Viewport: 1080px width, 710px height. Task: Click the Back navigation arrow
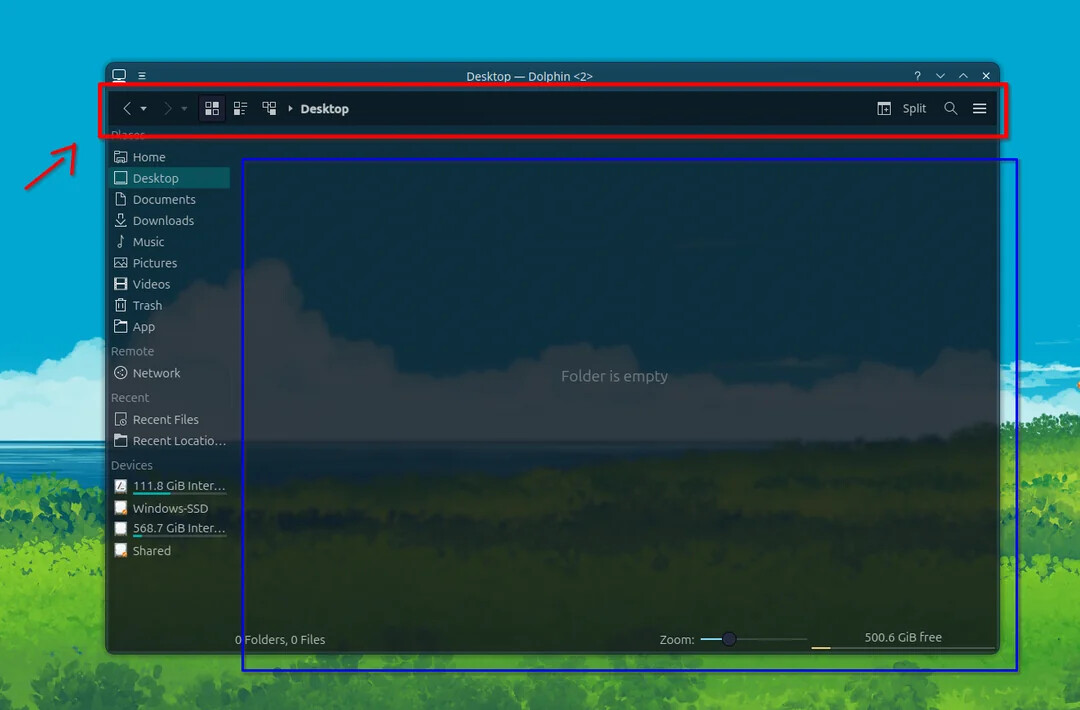(127, 109)
